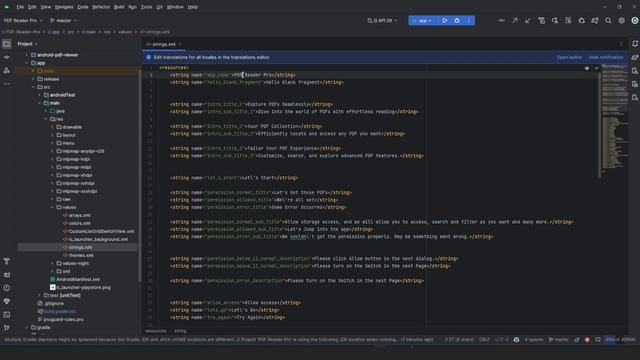
Task: Select build.gradle.kts in project tree
Action: [x=56, y=311]
